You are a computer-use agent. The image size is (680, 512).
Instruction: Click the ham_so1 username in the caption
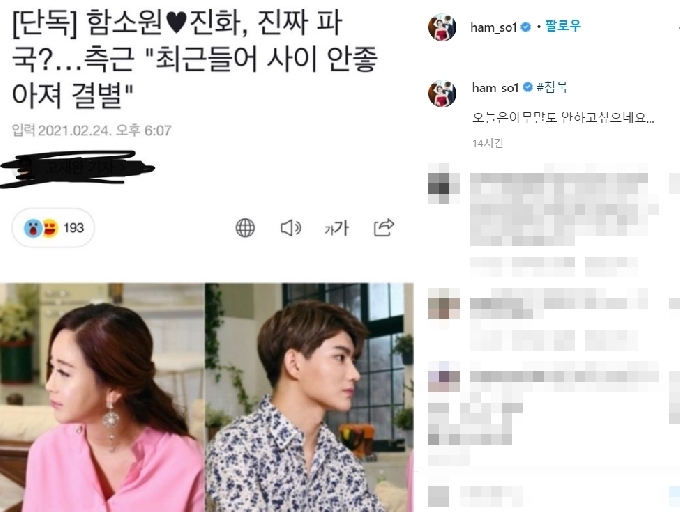coord(495,88)
